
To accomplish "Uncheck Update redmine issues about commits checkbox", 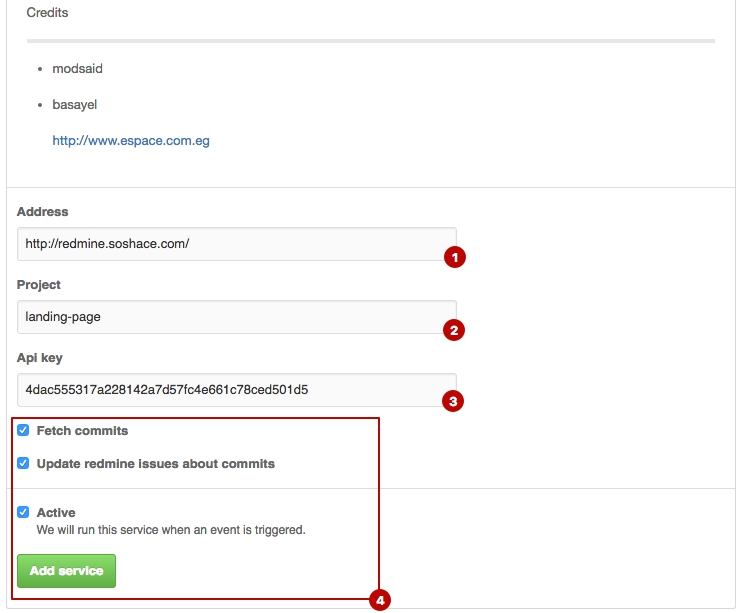I will coord(23,463).
